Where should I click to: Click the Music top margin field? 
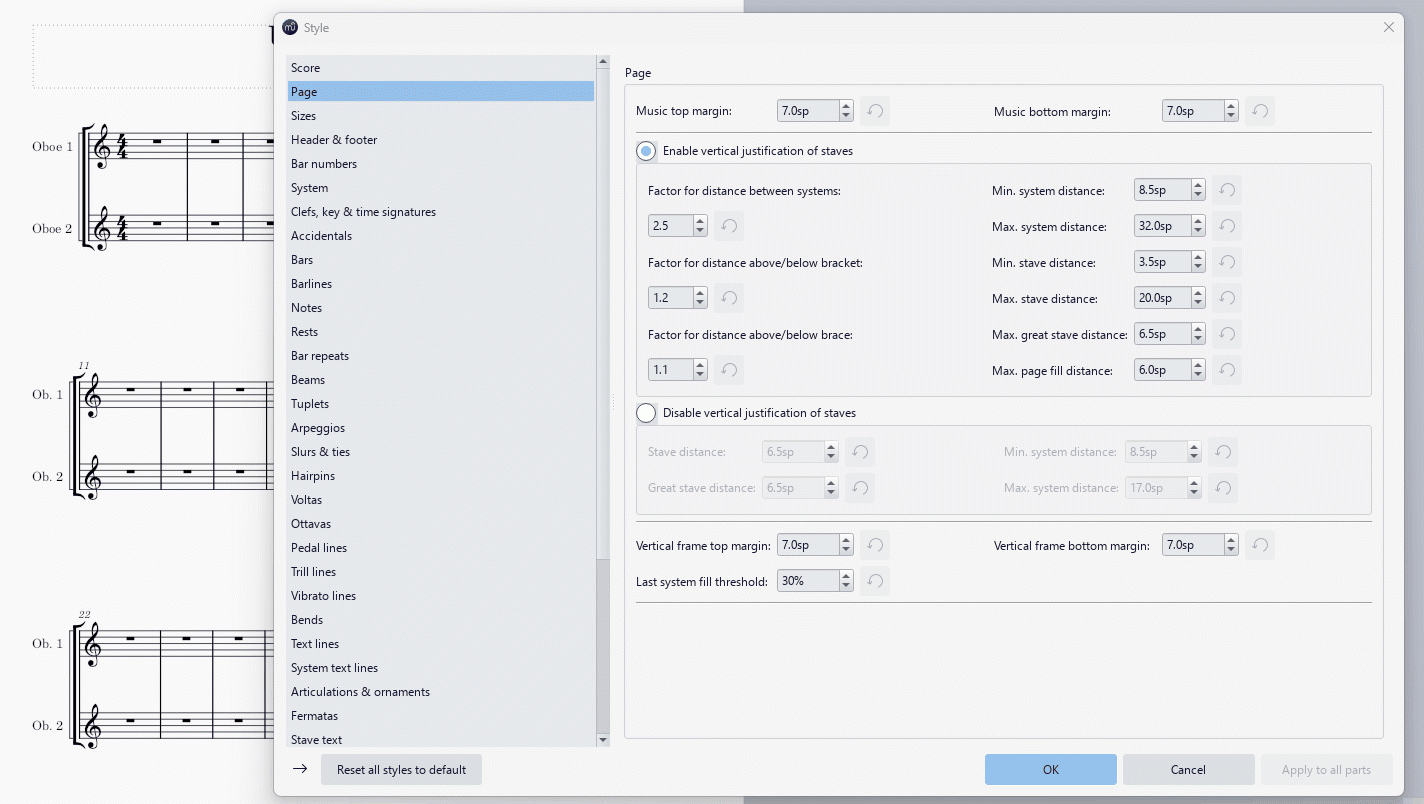pos(808,111)
